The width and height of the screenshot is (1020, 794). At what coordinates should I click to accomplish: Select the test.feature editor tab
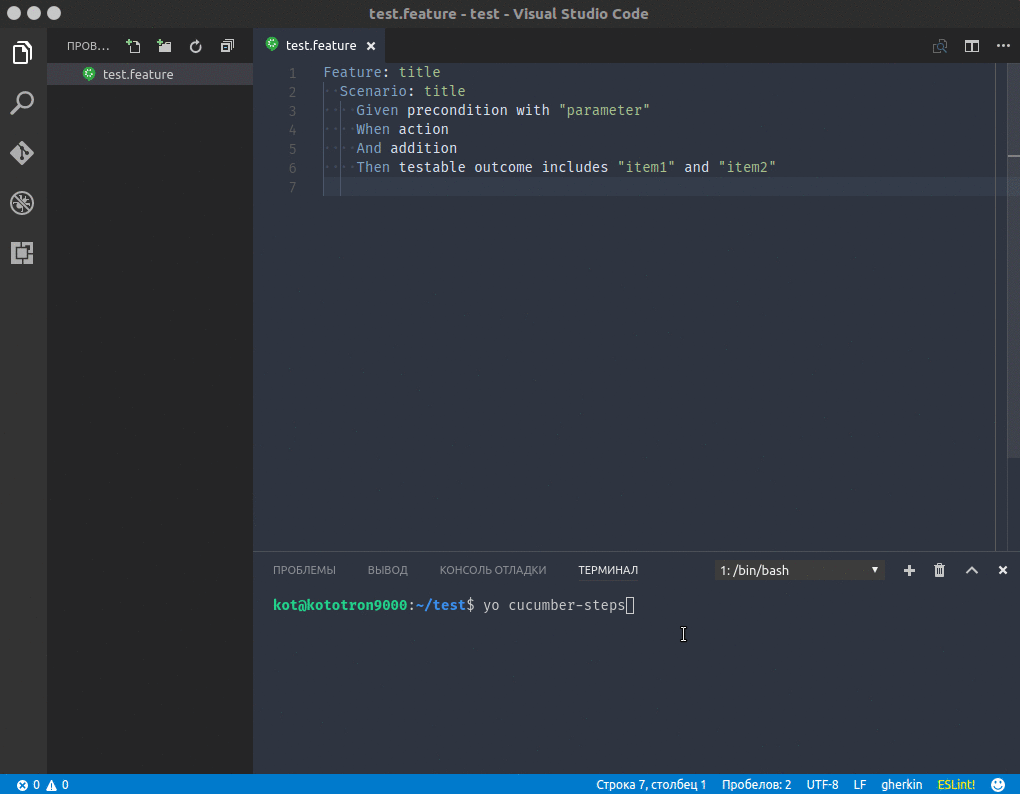pos(321,46)
